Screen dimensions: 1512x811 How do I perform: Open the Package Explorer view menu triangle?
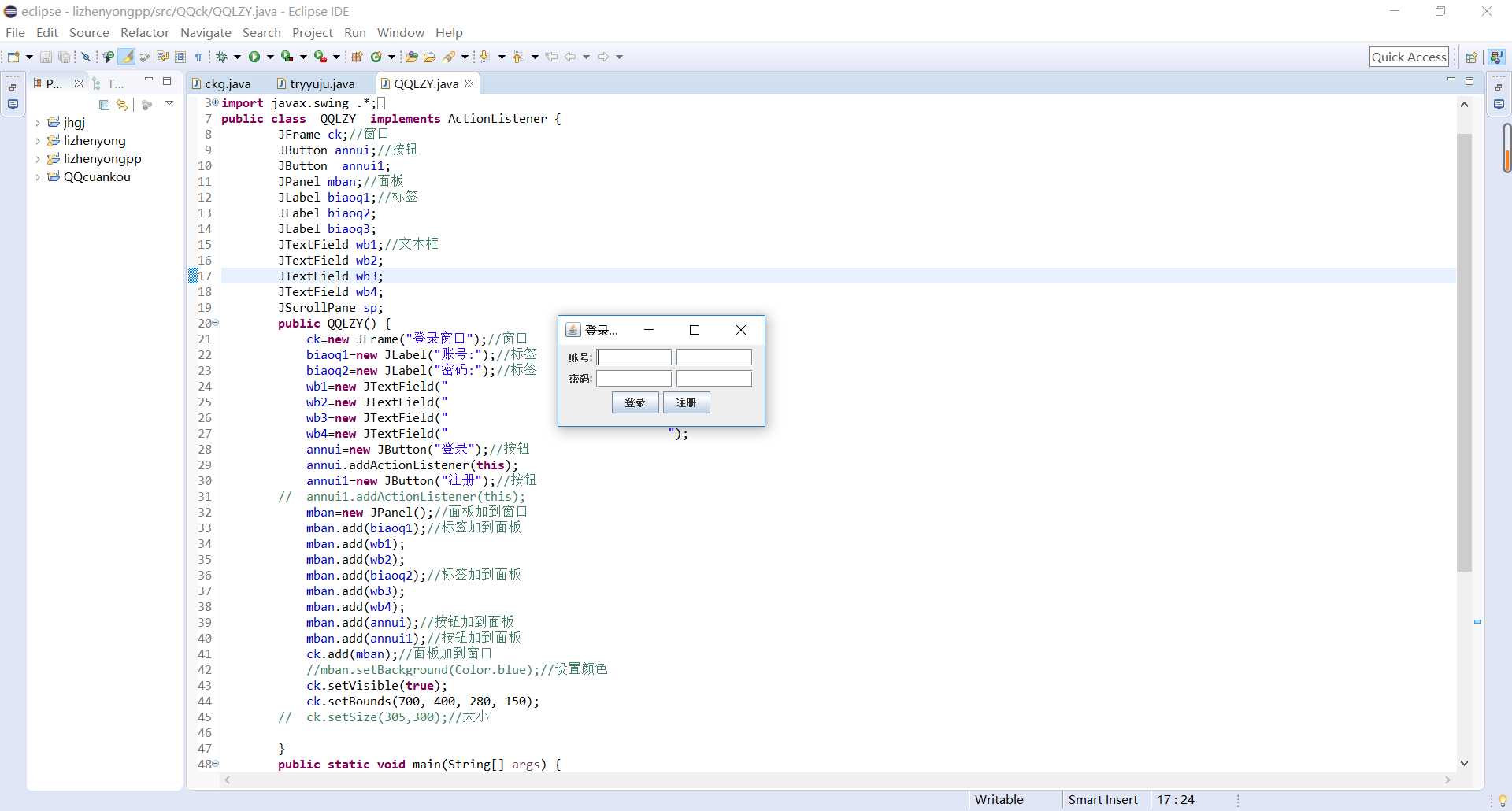[169, 103]
